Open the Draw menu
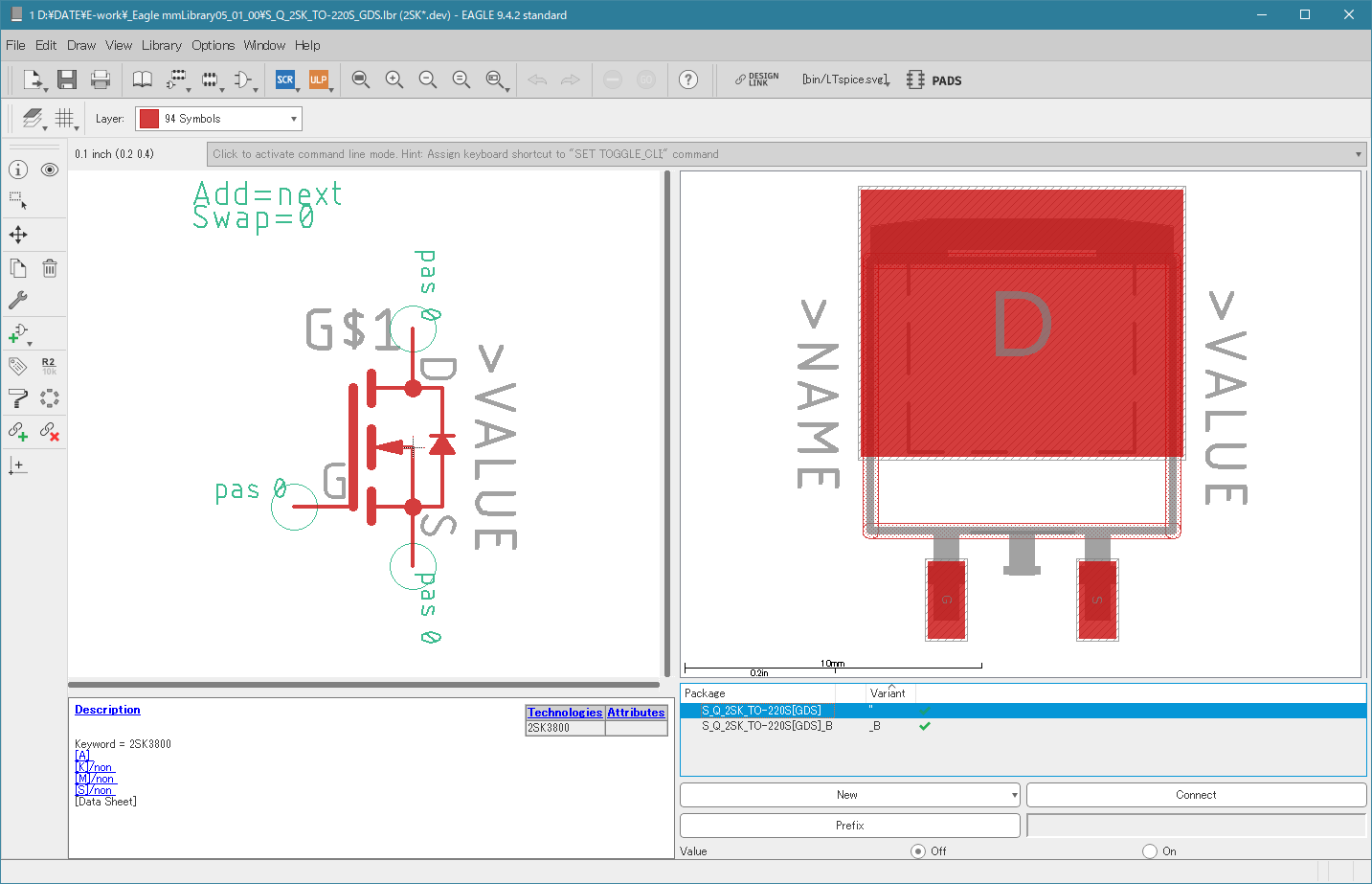 tap(81, 45)
